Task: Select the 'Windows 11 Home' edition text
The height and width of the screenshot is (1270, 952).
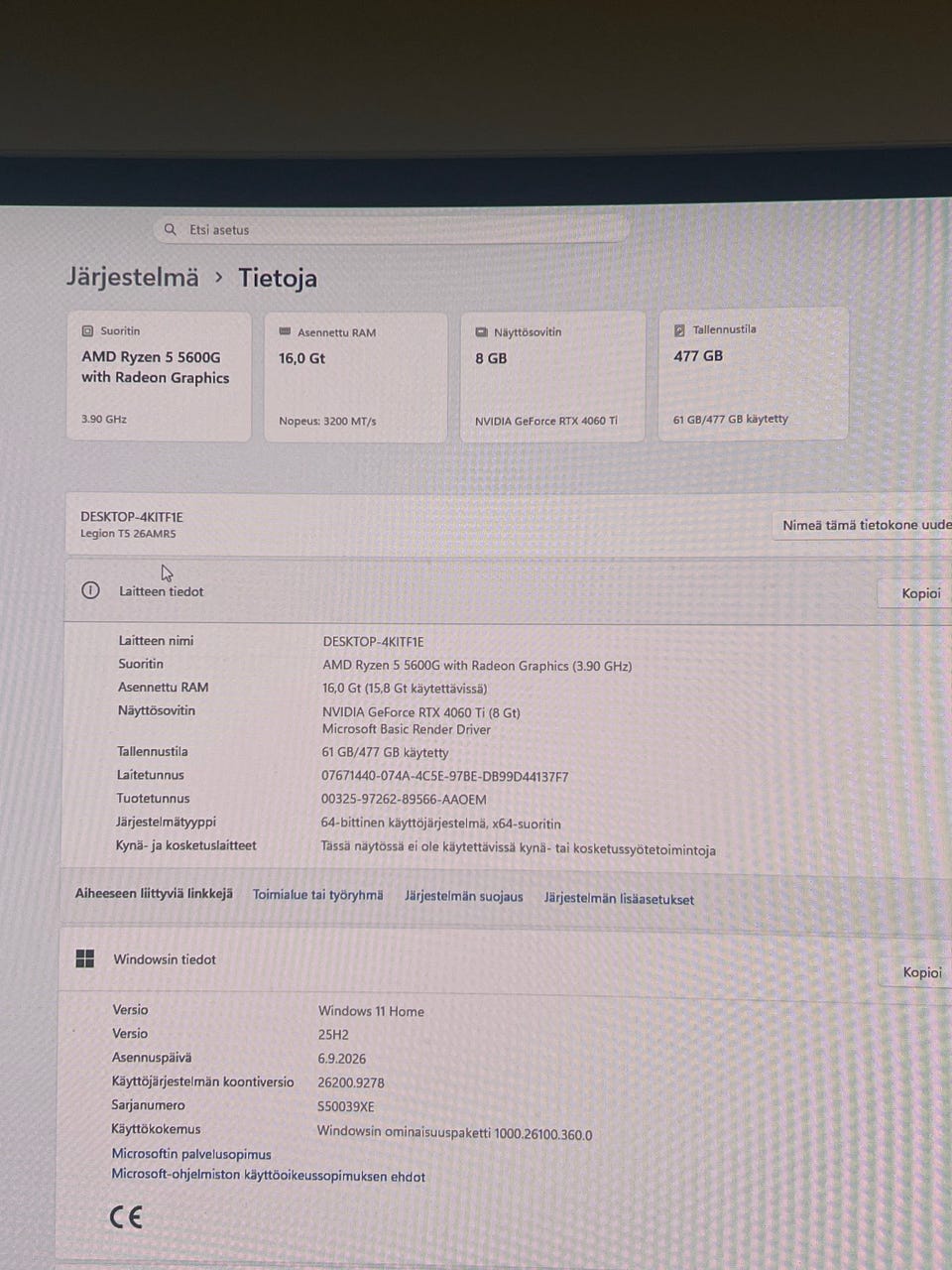Action: [x=371, y=1011]
